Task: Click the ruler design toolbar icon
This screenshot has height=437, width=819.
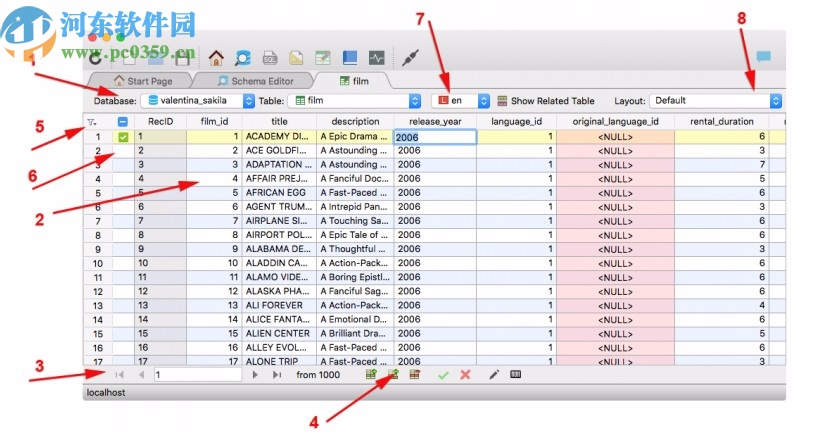Action: (296, 57)
